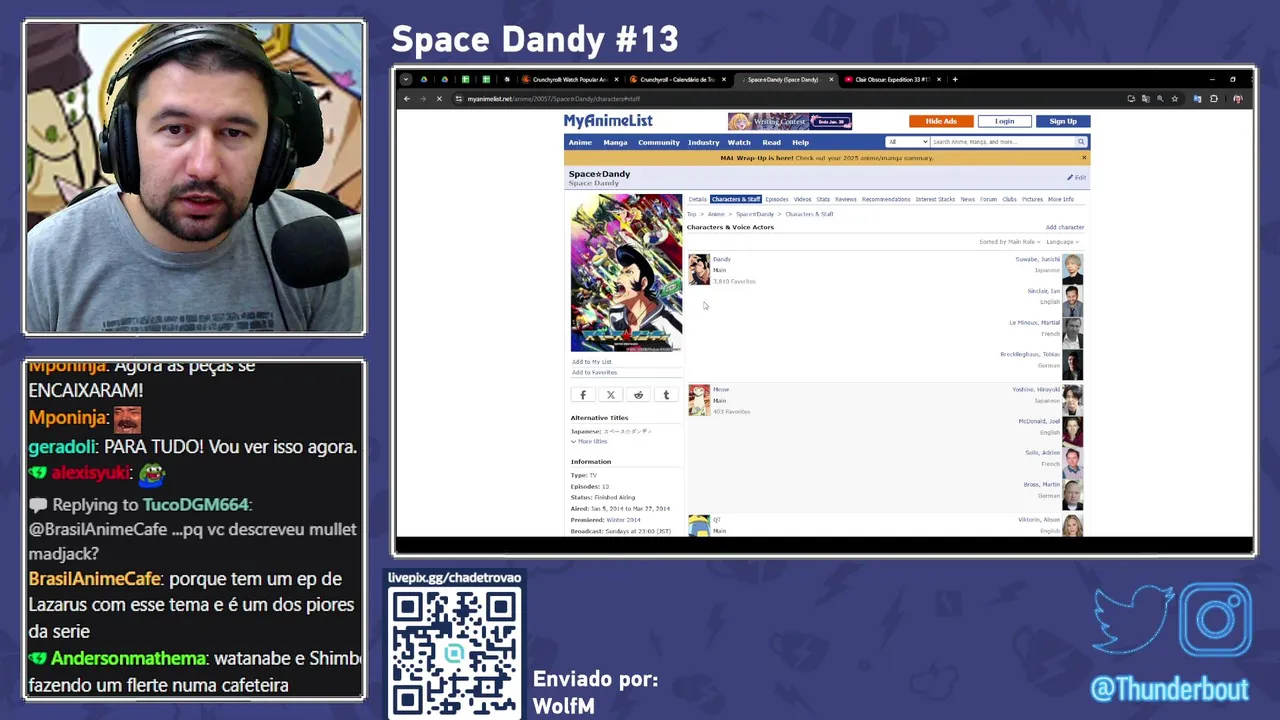1280x720 pixels.
Task: Open the Community menu
Action: [659, 142]
